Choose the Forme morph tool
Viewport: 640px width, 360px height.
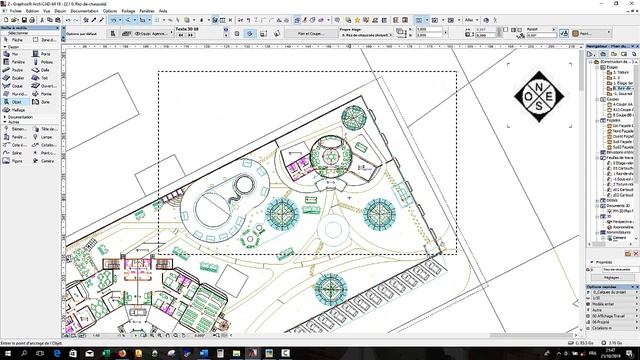[42, 94]
